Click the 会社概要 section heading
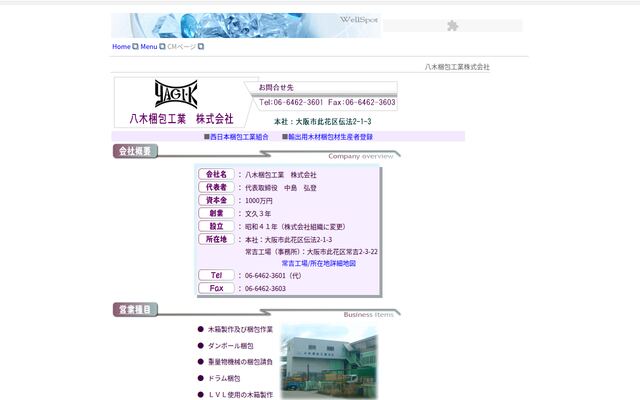 click(x=135, y=151)
